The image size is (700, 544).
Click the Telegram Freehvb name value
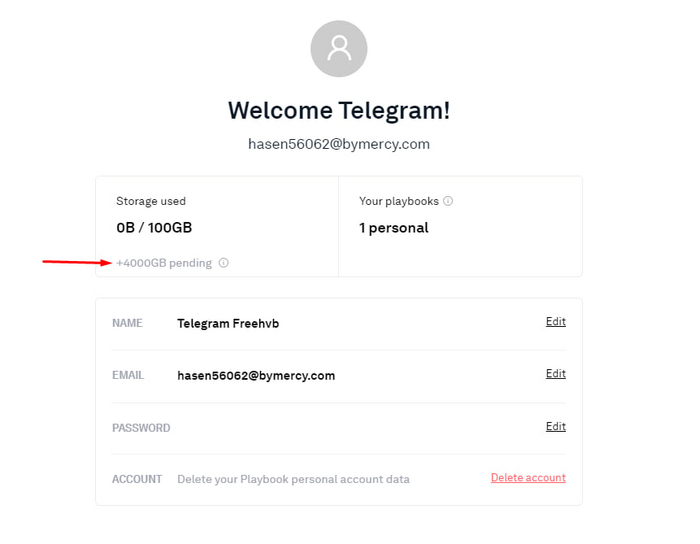point(231,324)
